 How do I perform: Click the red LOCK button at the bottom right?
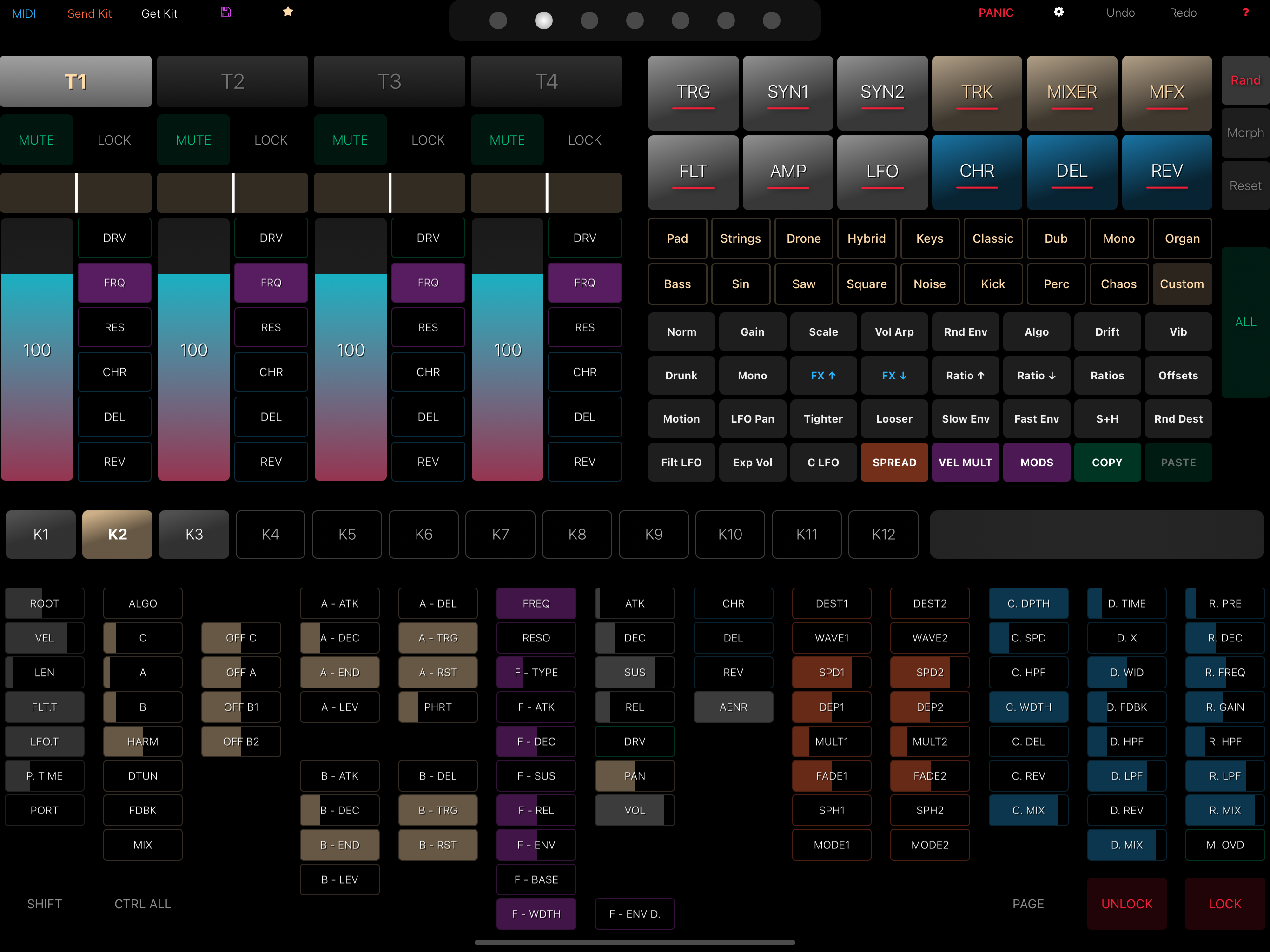tap(1224, 904)
